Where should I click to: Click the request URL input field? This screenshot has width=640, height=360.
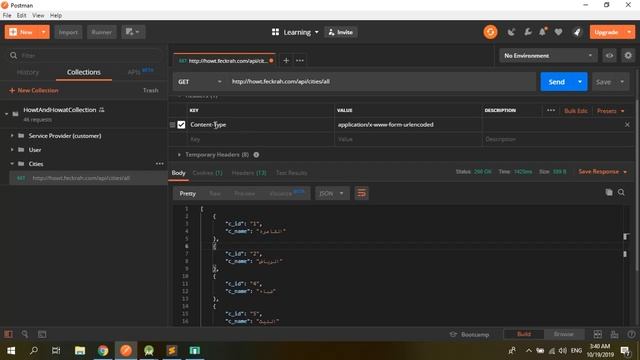click(382, 82)
